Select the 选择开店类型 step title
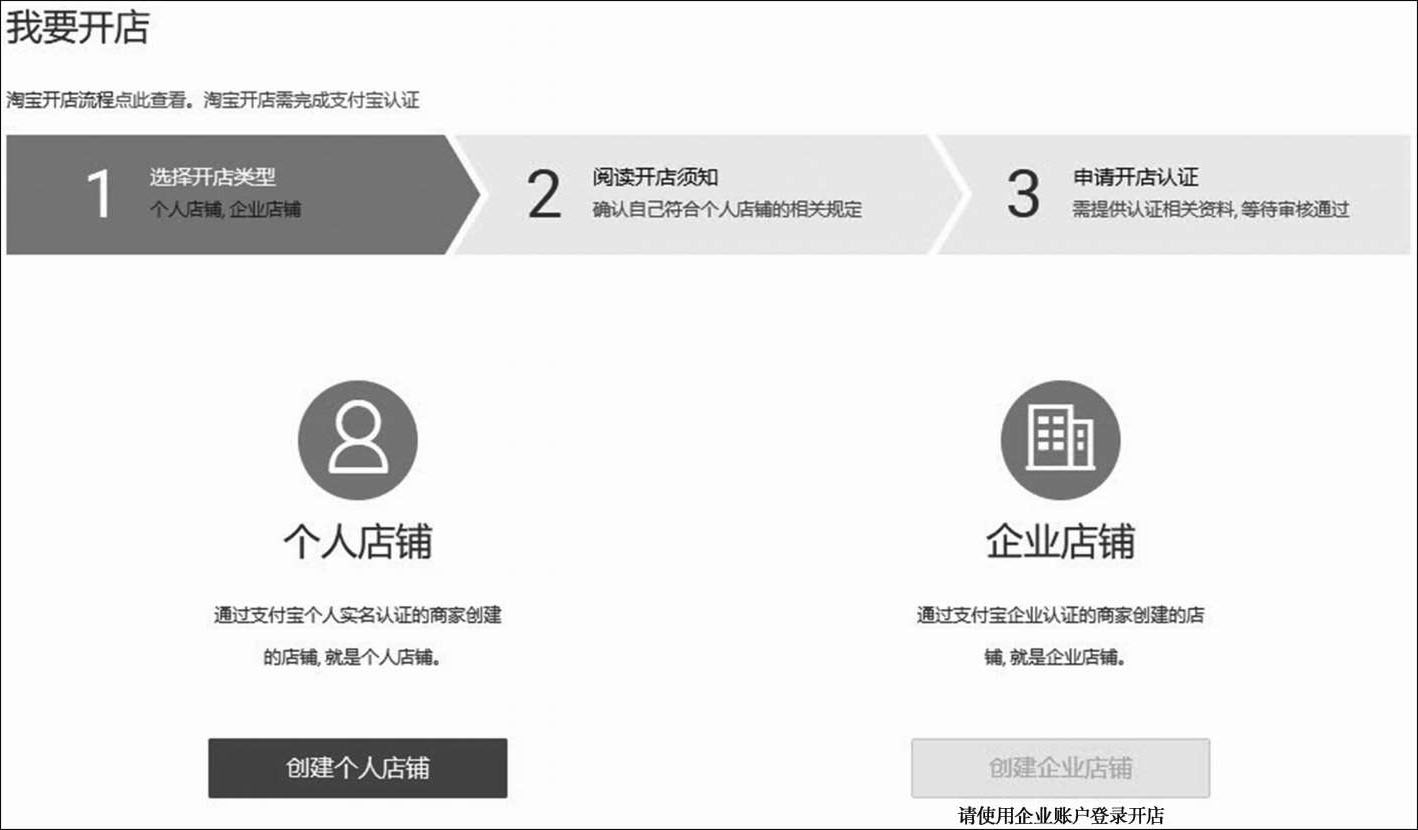The height and width of the screenshot is (830, 1418). tap(212, 177)
